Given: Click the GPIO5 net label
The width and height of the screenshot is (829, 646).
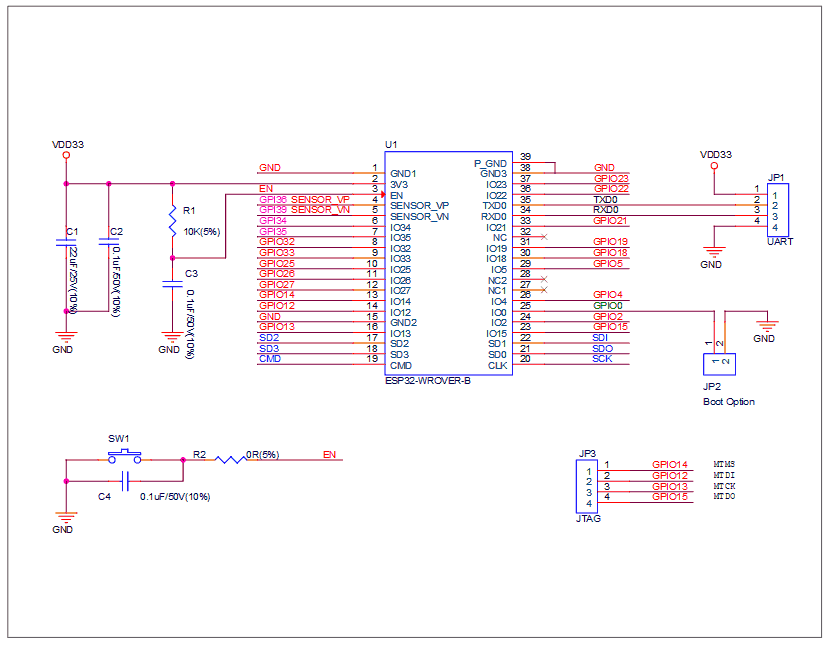Looking at the screenshot, I should (x=608, y=263).
